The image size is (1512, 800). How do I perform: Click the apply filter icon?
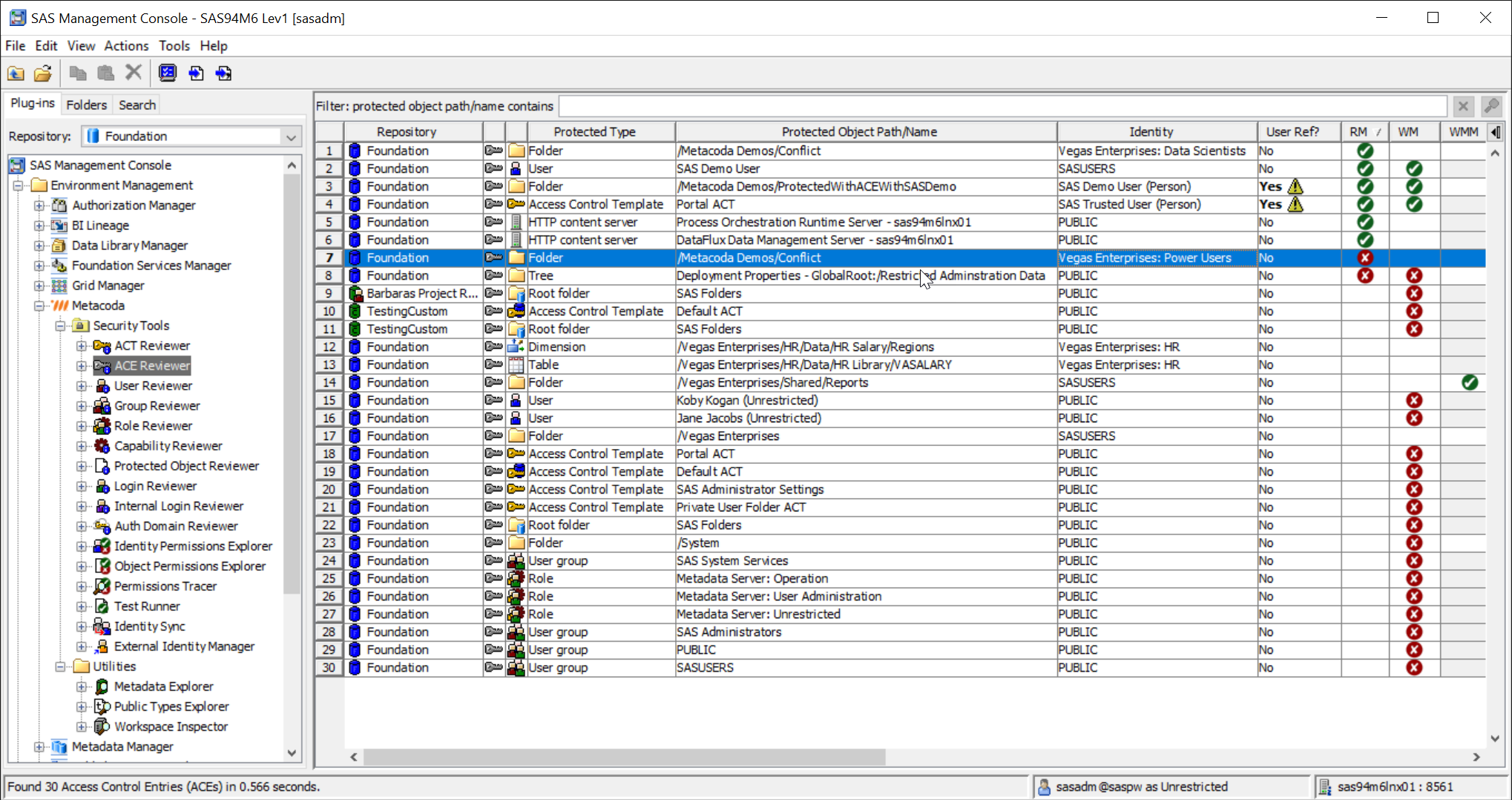pyautogui.click(x=1491, y=106)
